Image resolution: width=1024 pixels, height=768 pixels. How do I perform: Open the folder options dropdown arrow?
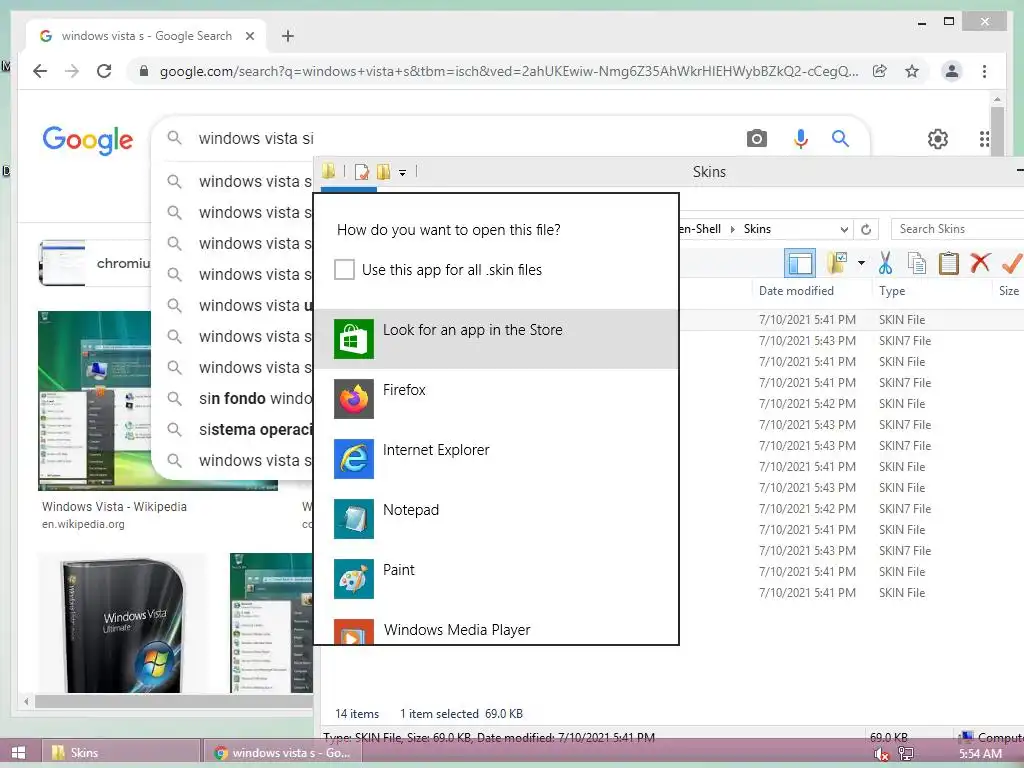[x=861, y=263]
